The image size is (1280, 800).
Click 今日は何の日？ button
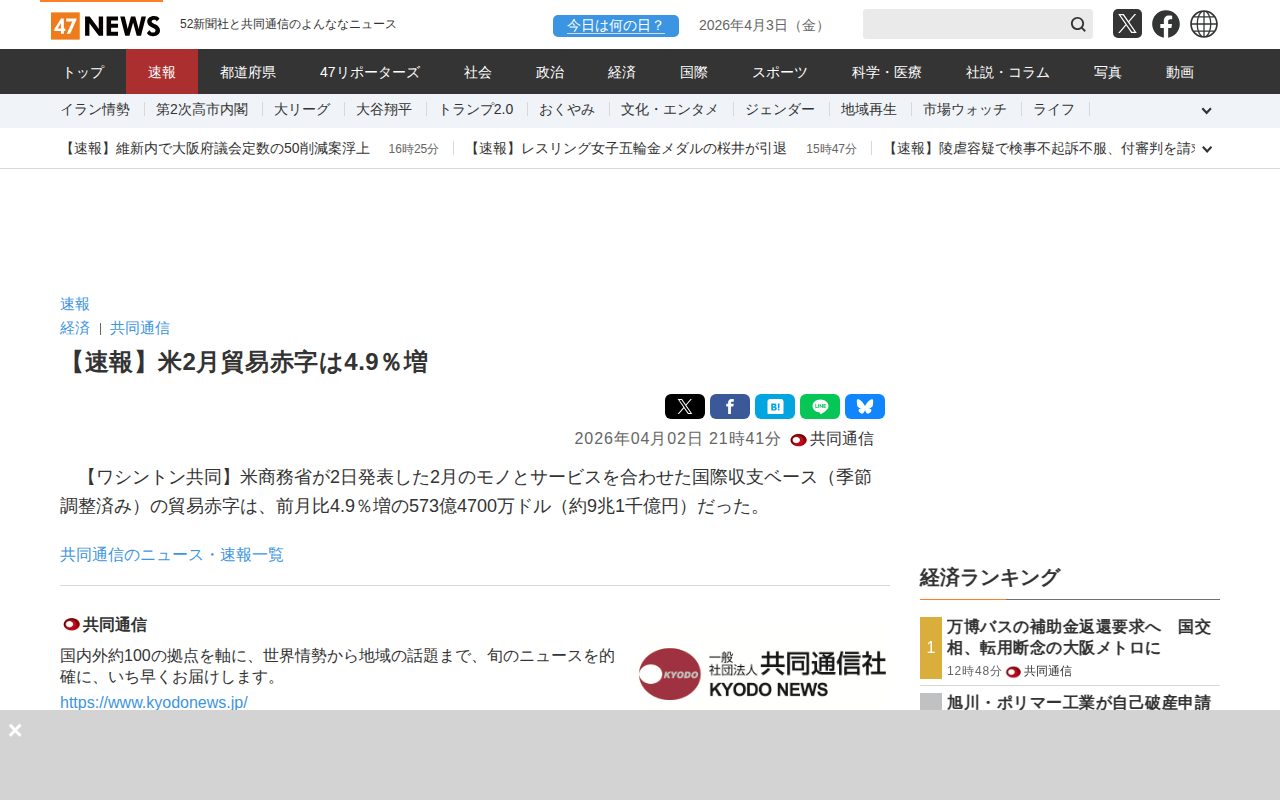point(616,26)
